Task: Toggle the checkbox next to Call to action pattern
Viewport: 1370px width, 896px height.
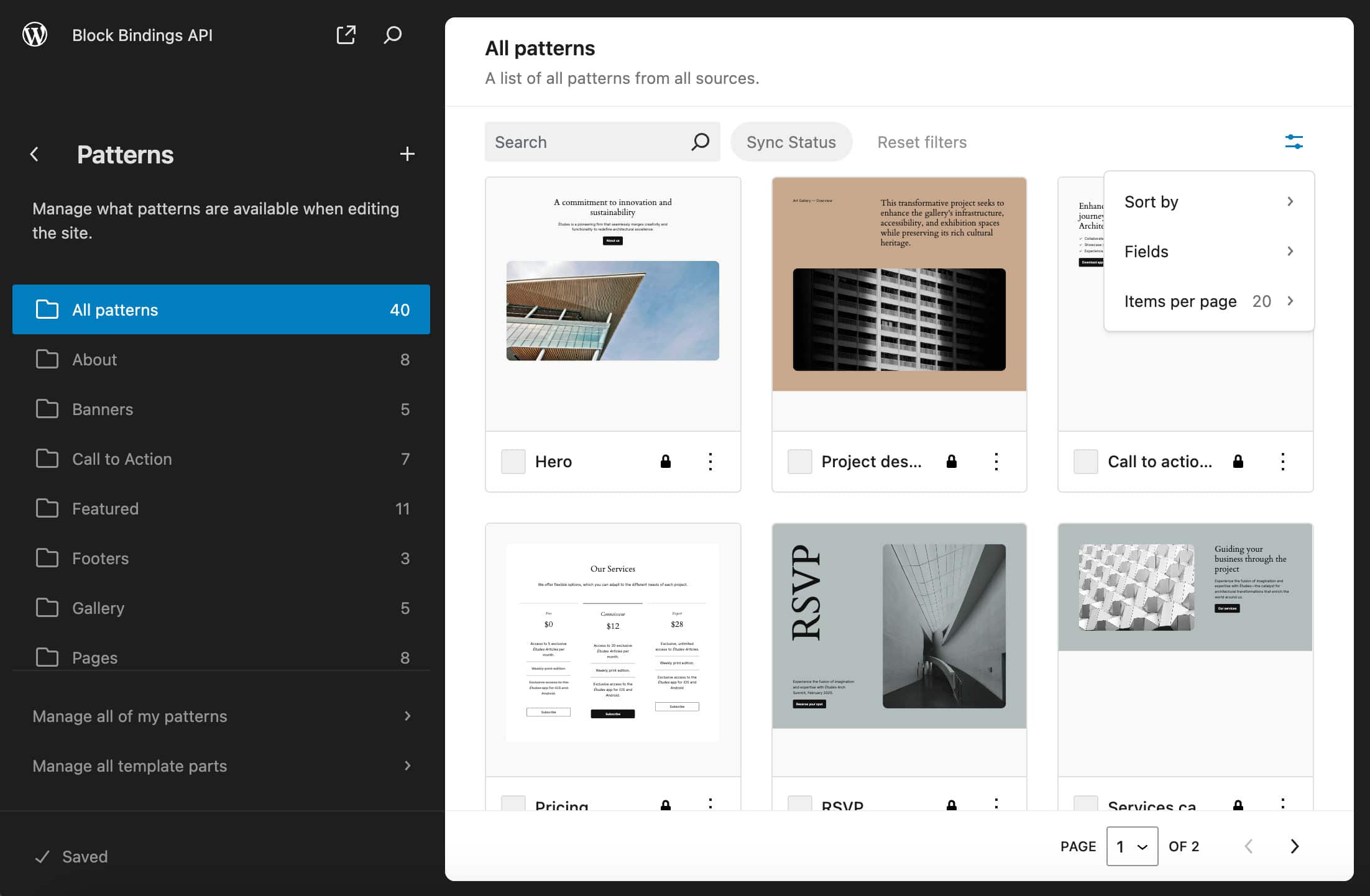Action: [1085, 461]
